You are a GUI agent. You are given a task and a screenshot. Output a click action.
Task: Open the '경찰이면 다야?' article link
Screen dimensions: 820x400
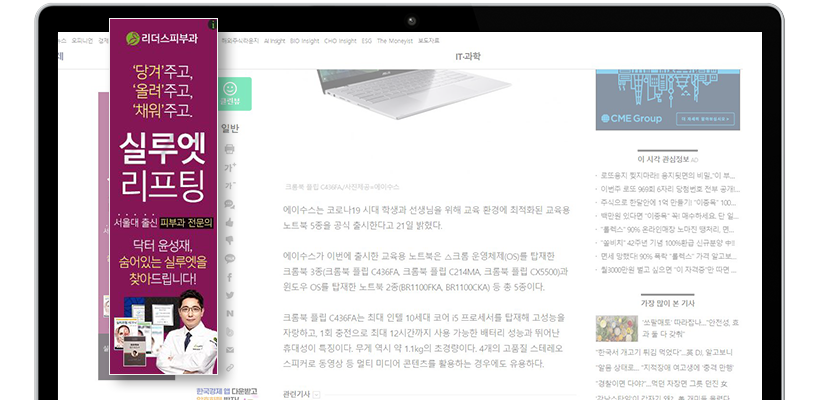[662, 384]
